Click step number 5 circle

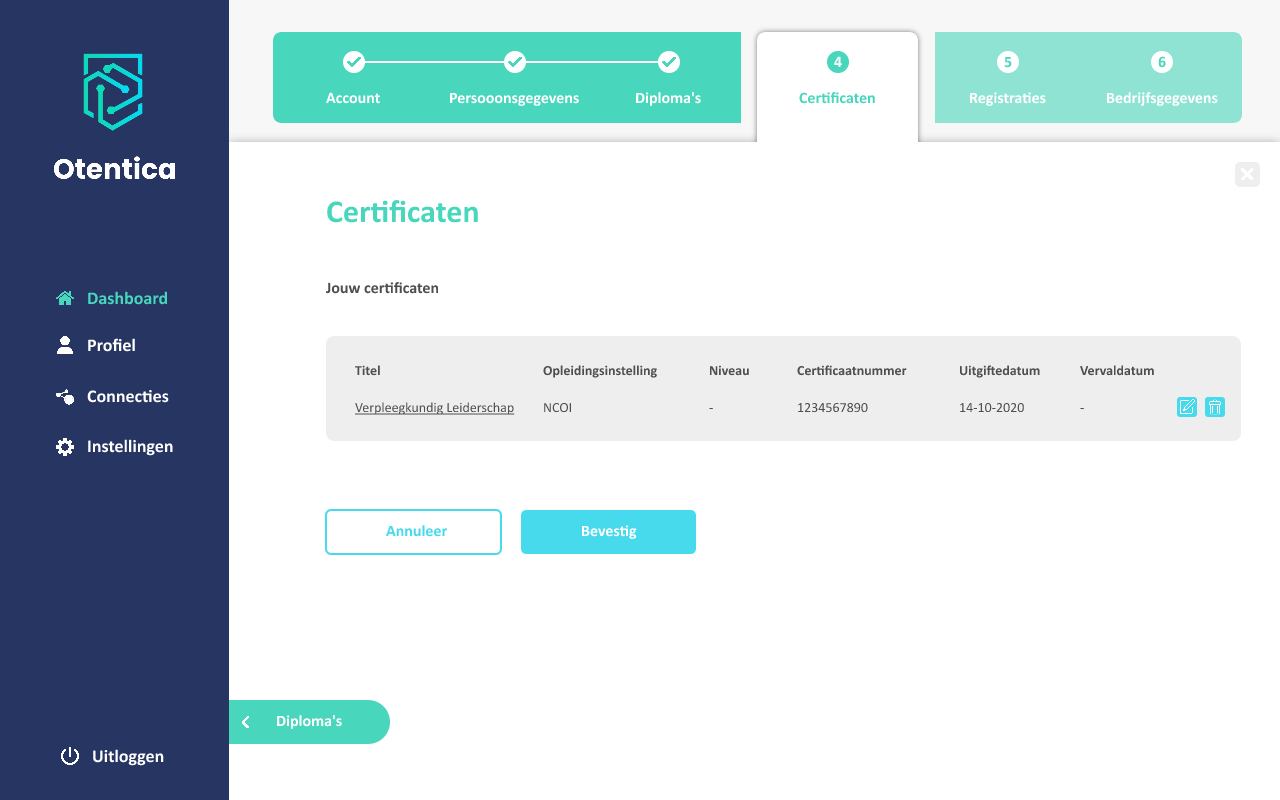1007,62
